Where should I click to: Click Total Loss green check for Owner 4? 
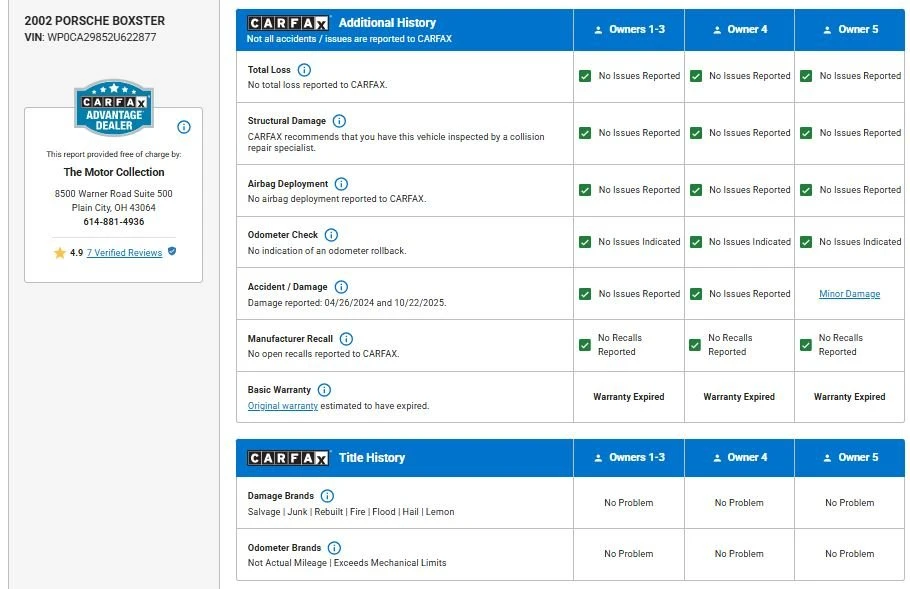[696, 76]
